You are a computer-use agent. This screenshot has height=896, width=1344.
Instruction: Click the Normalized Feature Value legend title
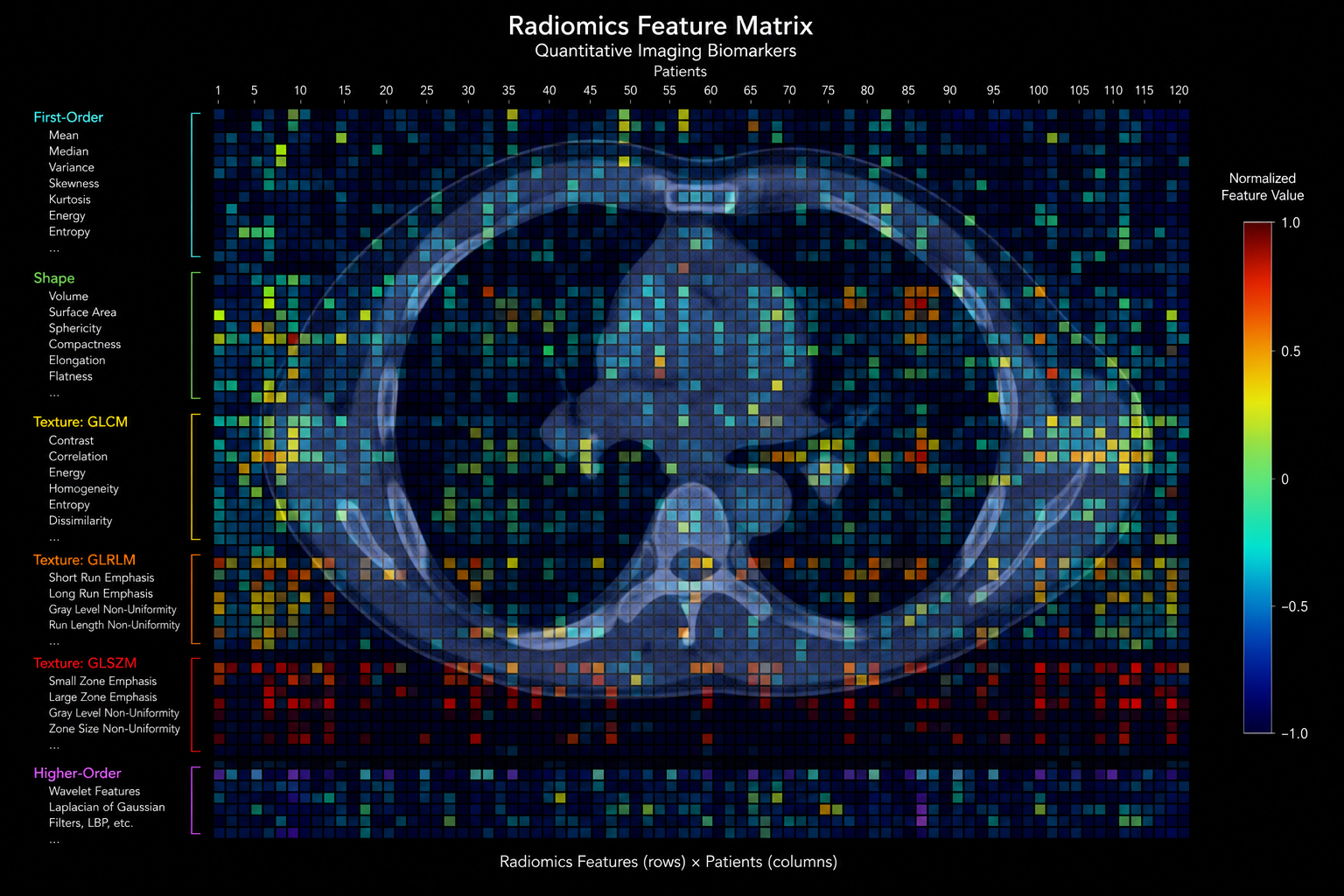point(1263,186)
